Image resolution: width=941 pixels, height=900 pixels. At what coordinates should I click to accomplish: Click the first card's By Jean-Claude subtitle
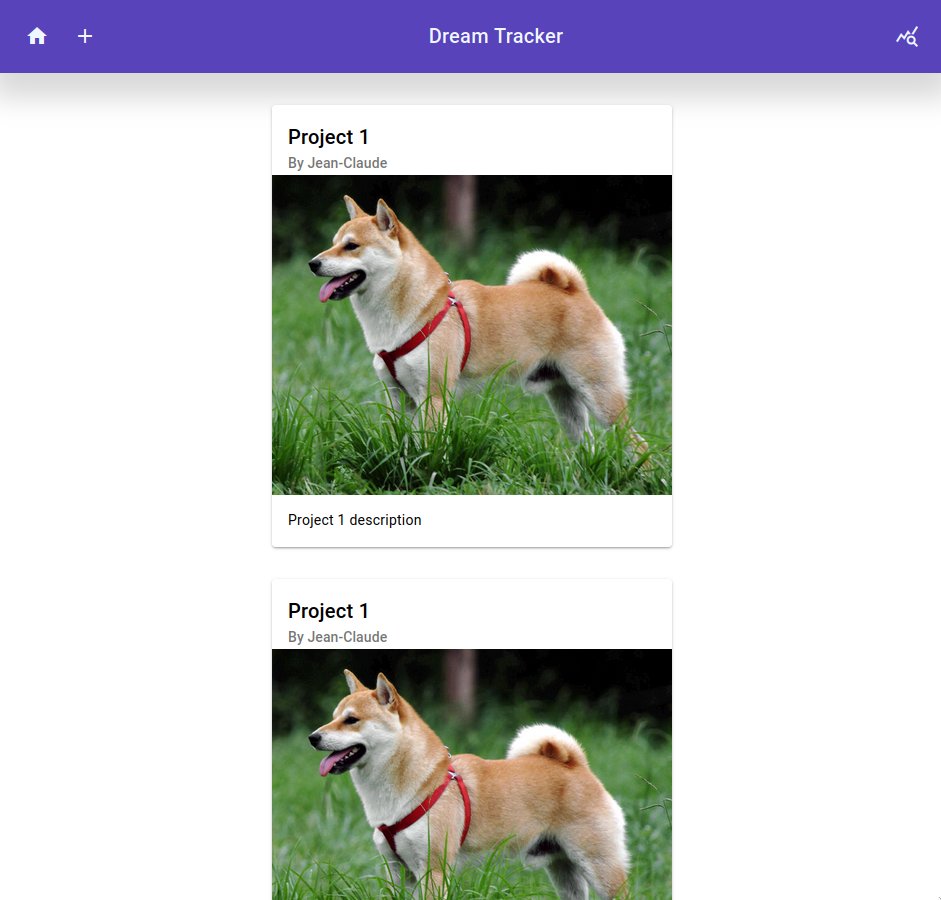click(x=337, y=163)
